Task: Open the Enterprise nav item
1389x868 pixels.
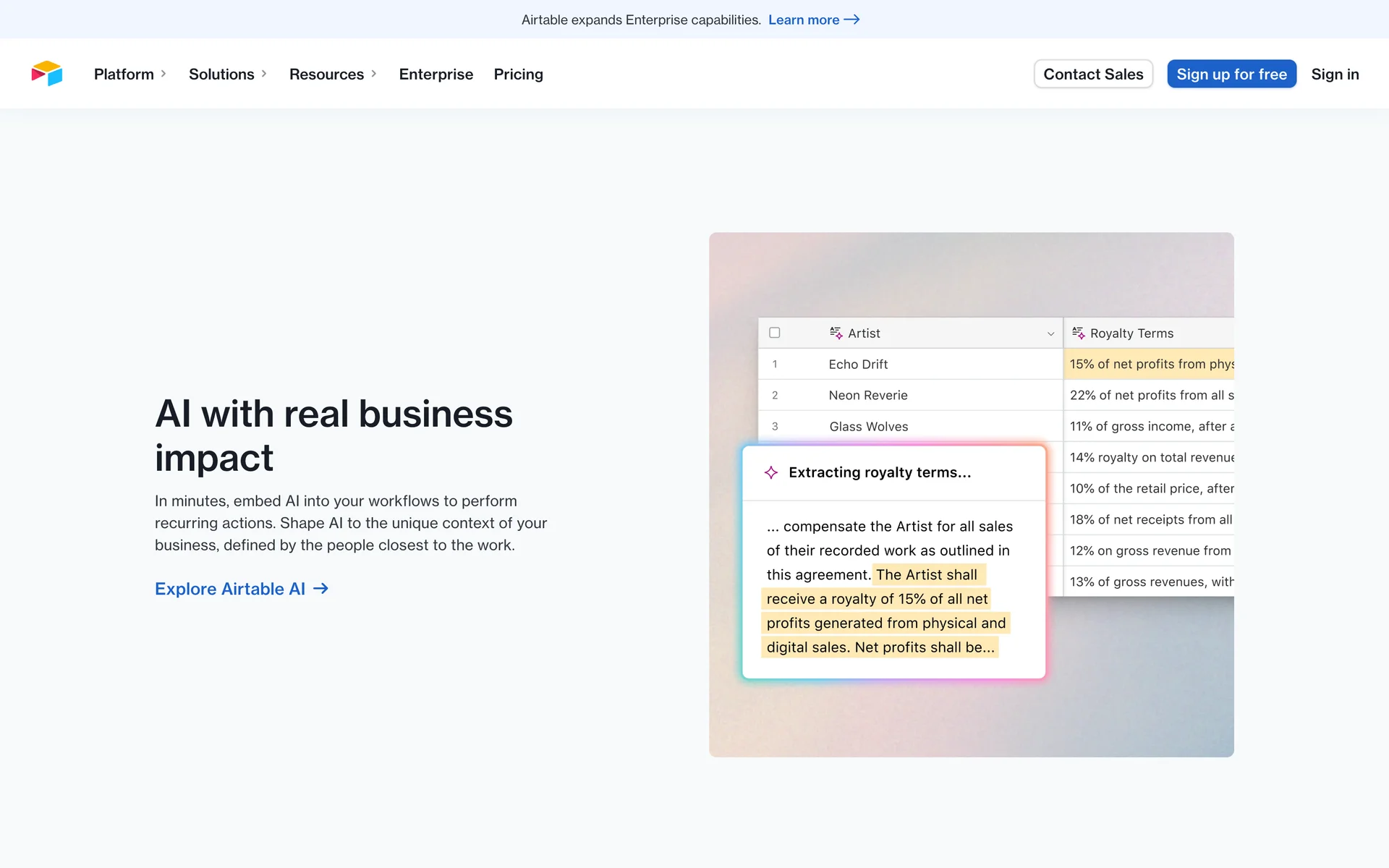Action: click(x=436, y=74)
